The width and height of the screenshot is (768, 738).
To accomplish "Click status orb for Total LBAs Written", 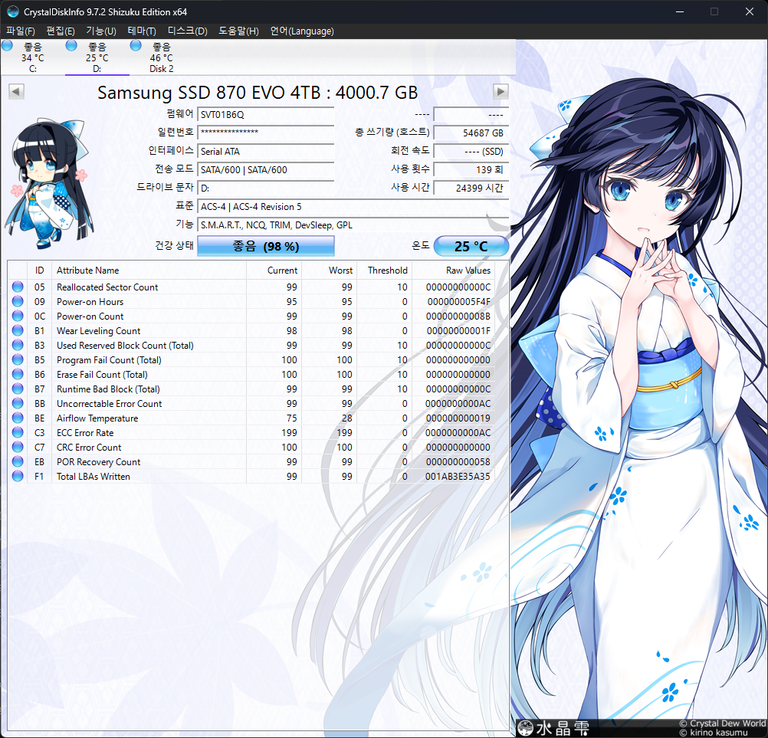I will point(18,476).
